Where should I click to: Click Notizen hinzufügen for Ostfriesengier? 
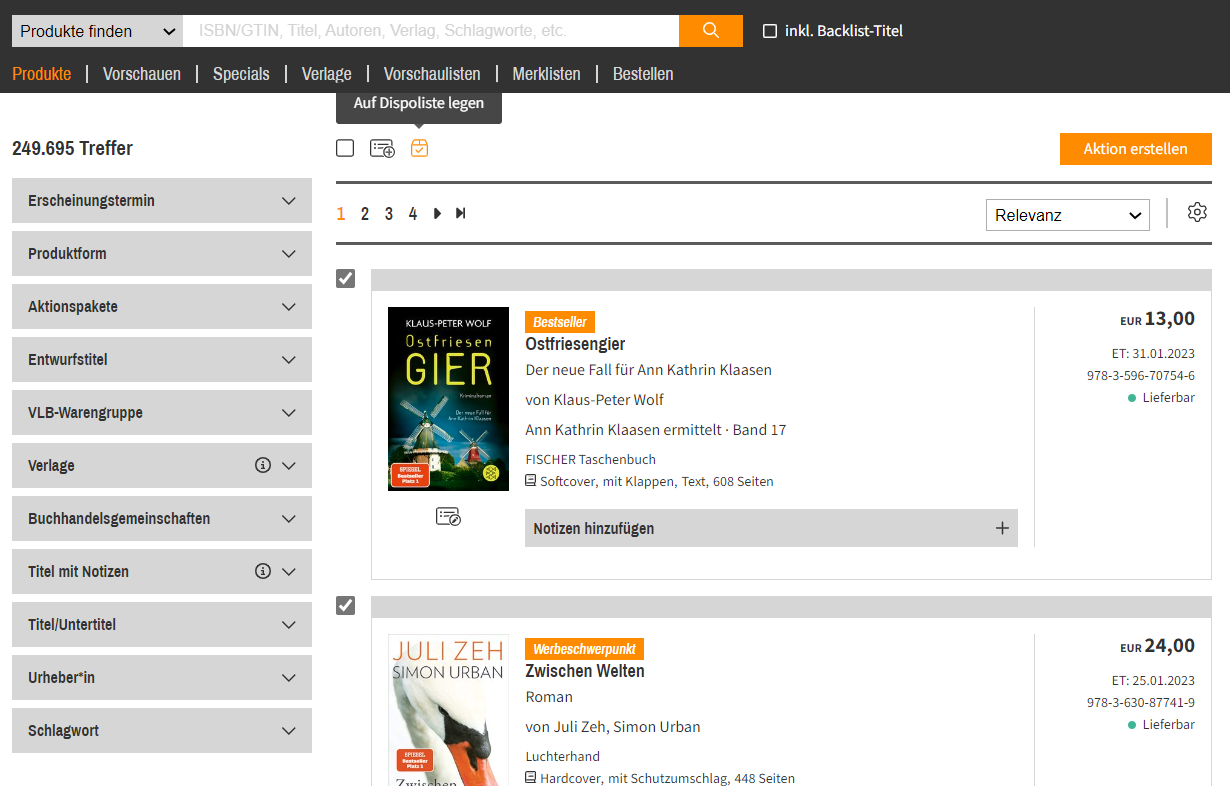(771, 528)
